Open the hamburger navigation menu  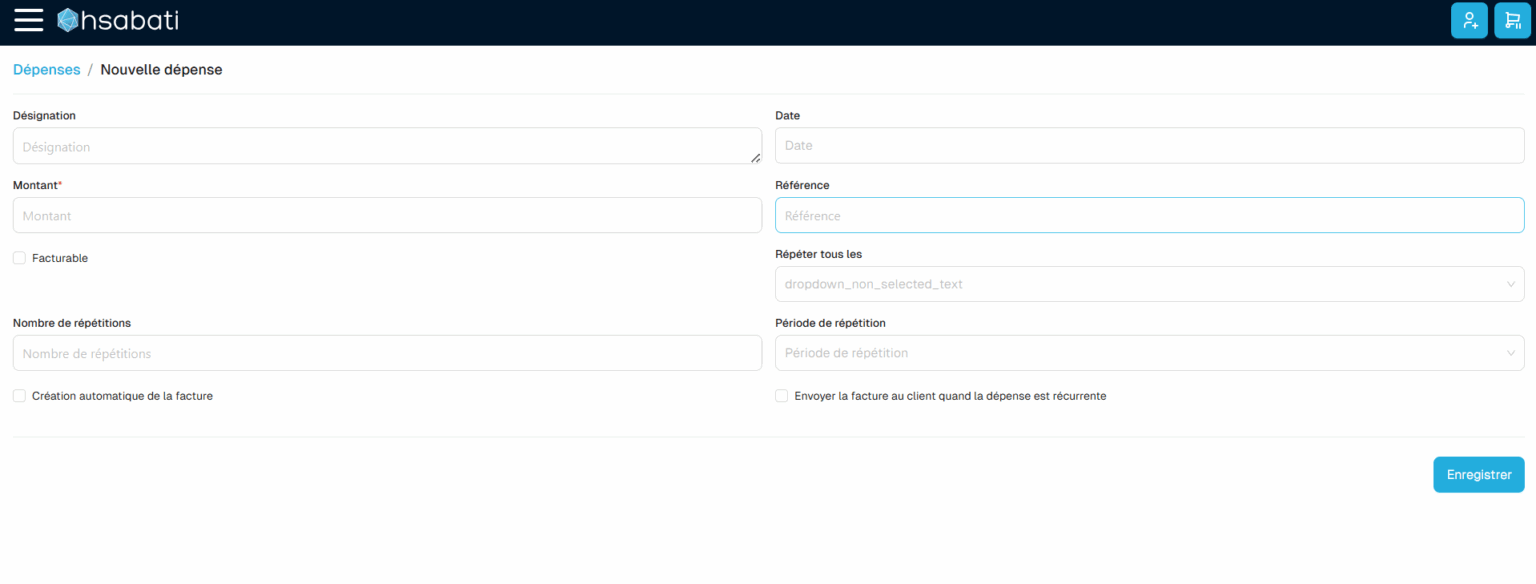point(28,20)
